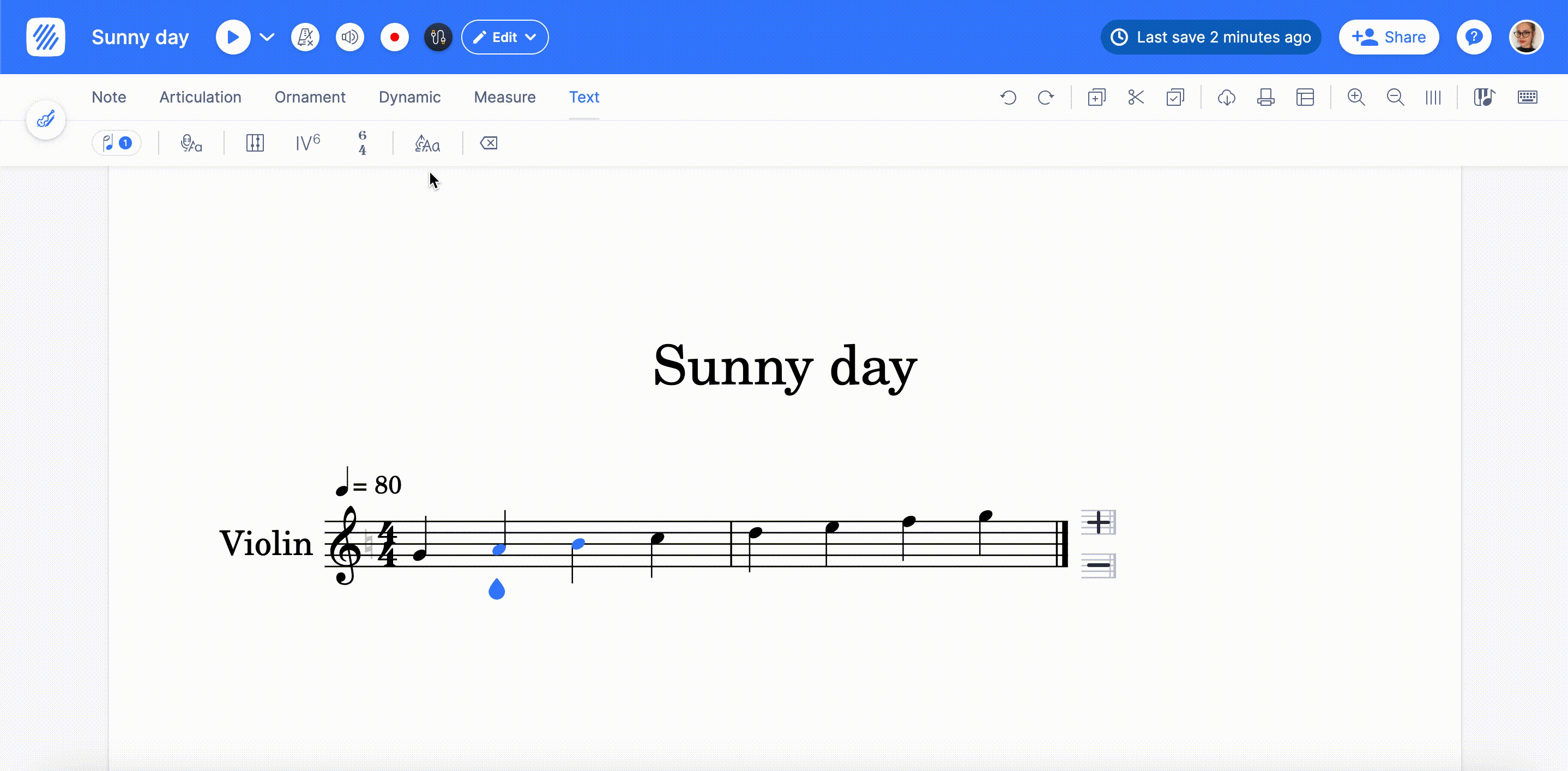Expand the playback options dropdown arrow
The width and height of the screenshot is (1568, 771).
pyautogui.click(x=267, y=37)
